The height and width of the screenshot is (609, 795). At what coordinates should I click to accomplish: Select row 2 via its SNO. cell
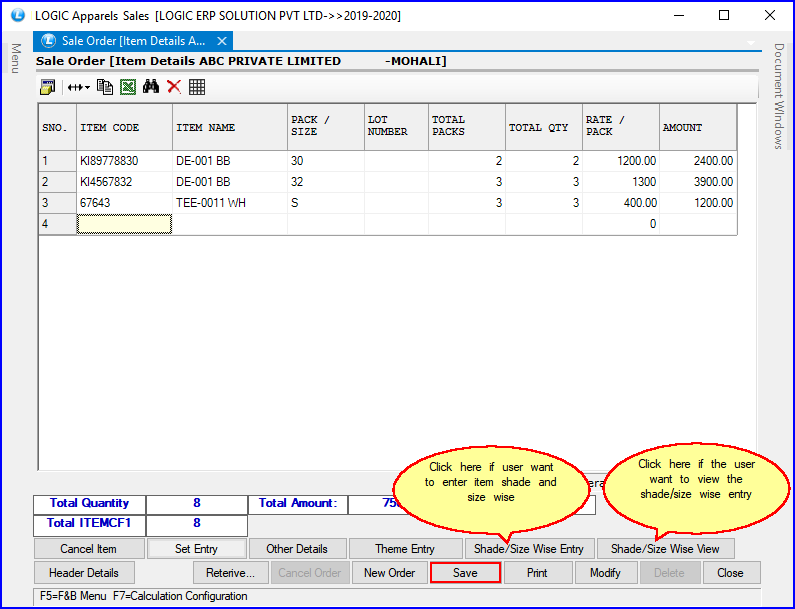[57, 182]
